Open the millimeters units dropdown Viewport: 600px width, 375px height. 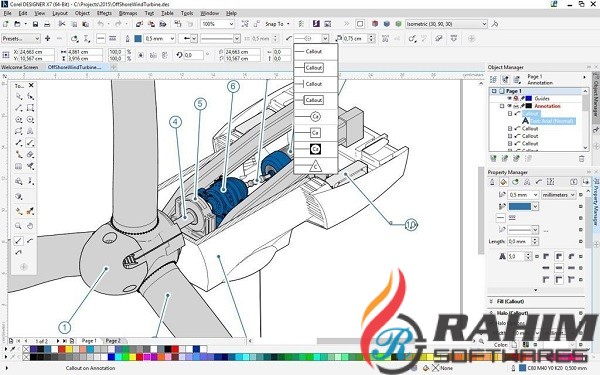(x=558, y=195)
